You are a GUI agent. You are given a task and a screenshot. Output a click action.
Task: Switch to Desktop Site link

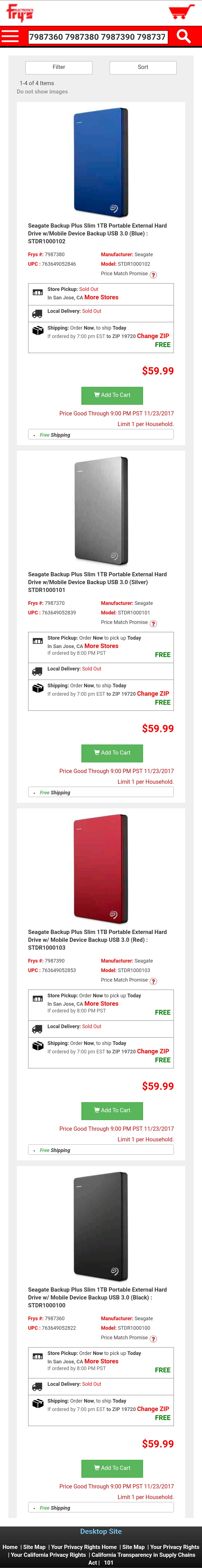pyautogui.click(x=101, y=1531)
